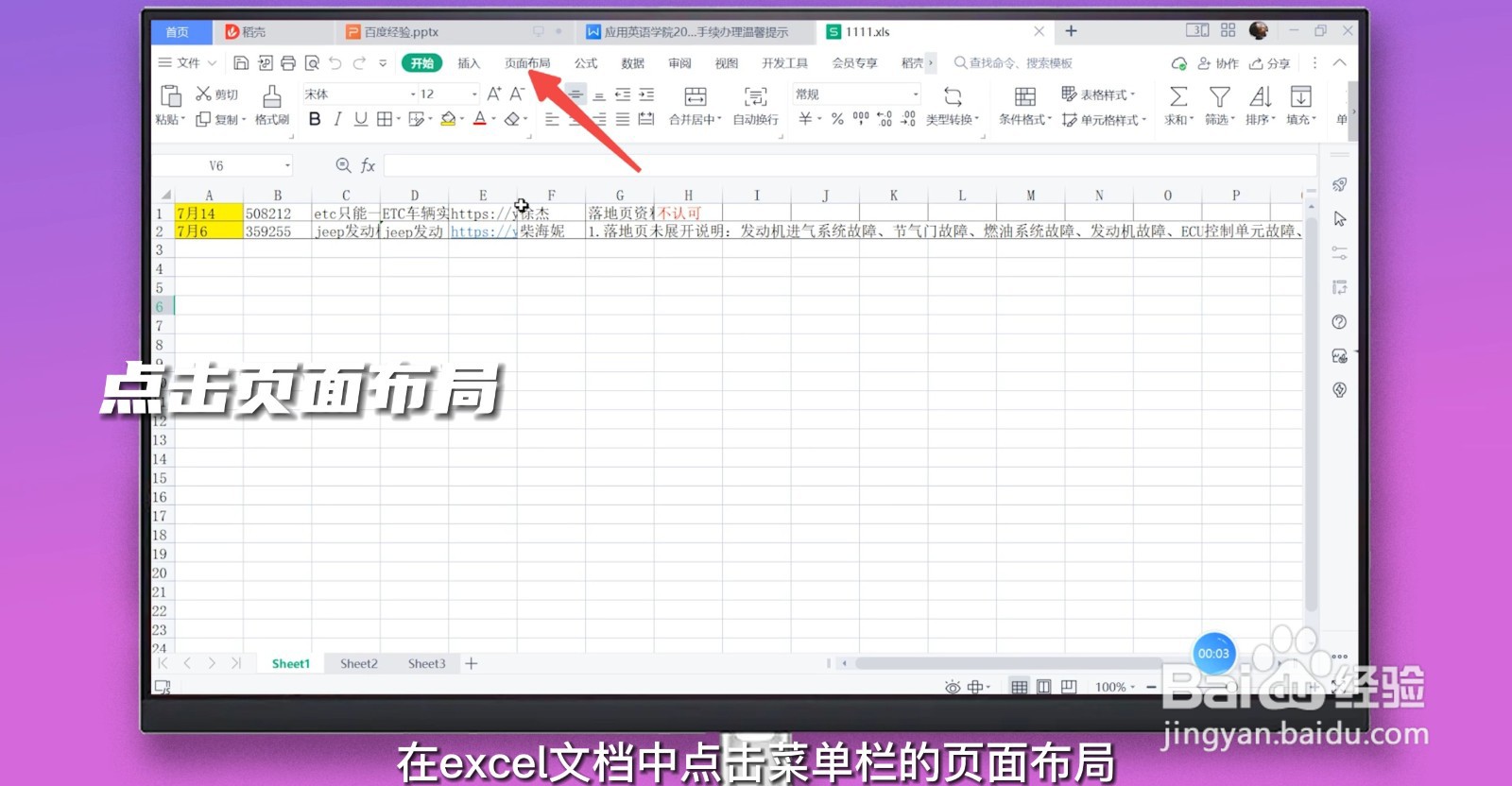The width and height of the screenshot is (1512, 786).
Task: Click the Filter (筛选) funnel icon
Action: (1220, 96)
